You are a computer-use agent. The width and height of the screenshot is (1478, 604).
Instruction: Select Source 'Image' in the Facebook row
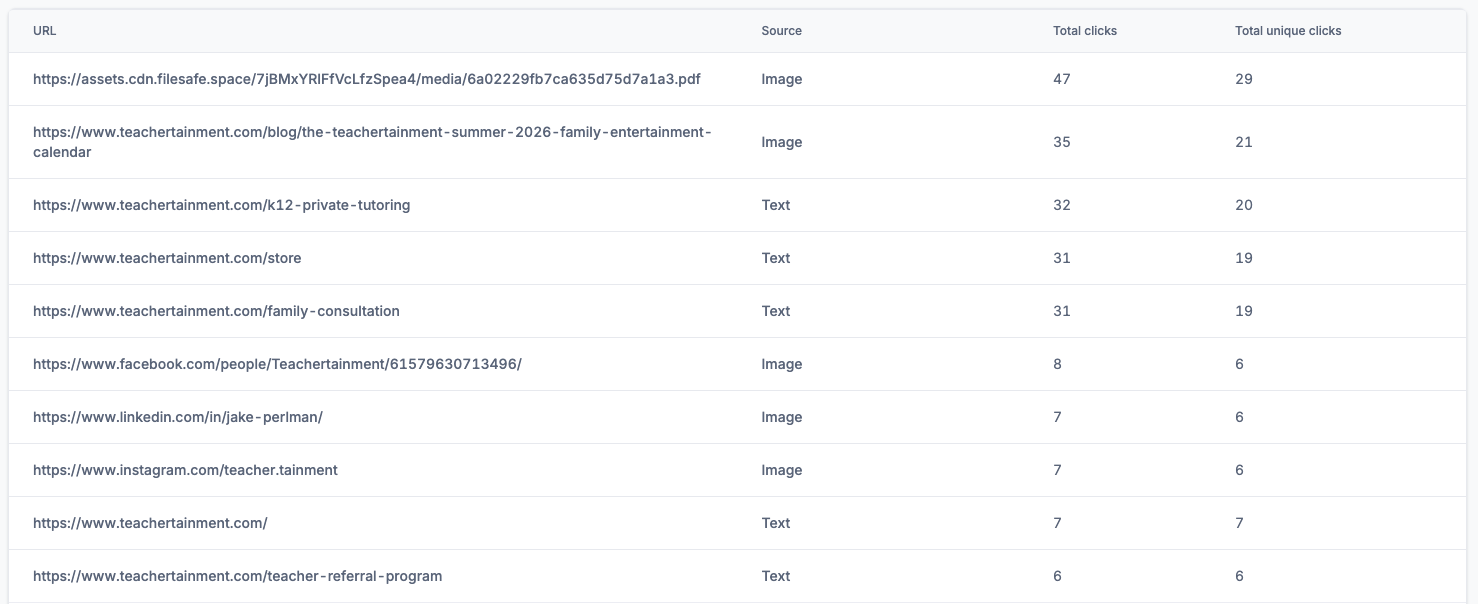[x=781, y=364]
